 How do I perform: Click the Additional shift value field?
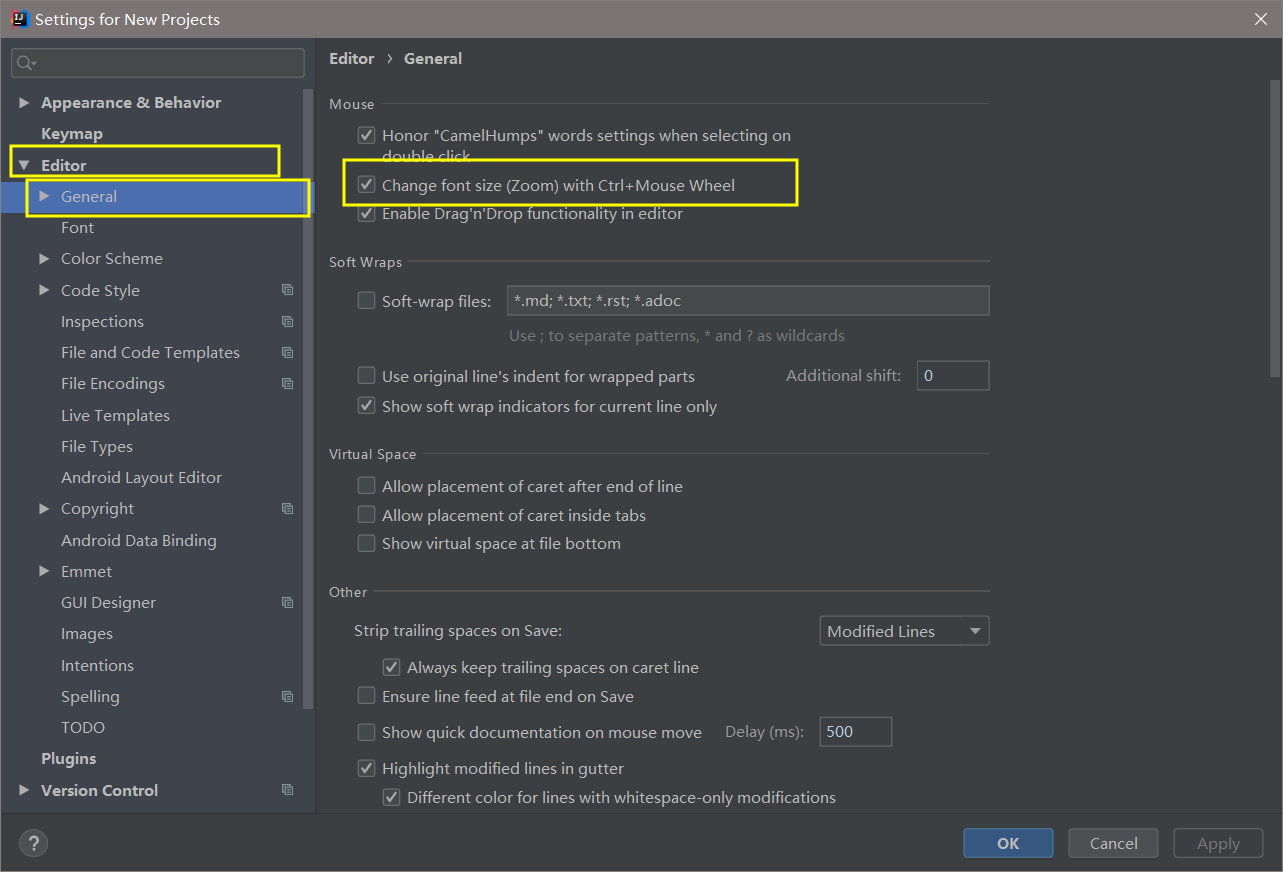click(x=953, y=376)
